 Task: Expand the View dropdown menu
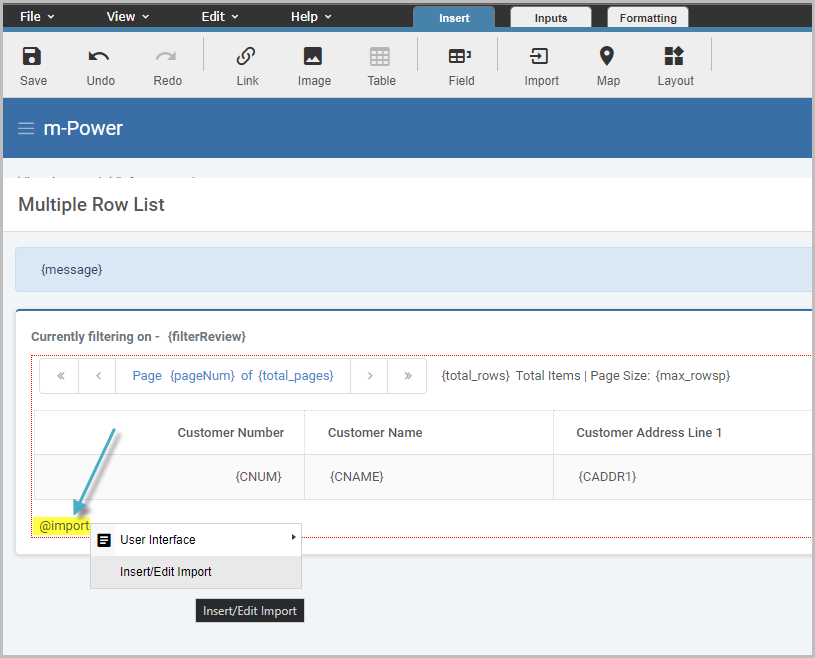pos(125,16)
